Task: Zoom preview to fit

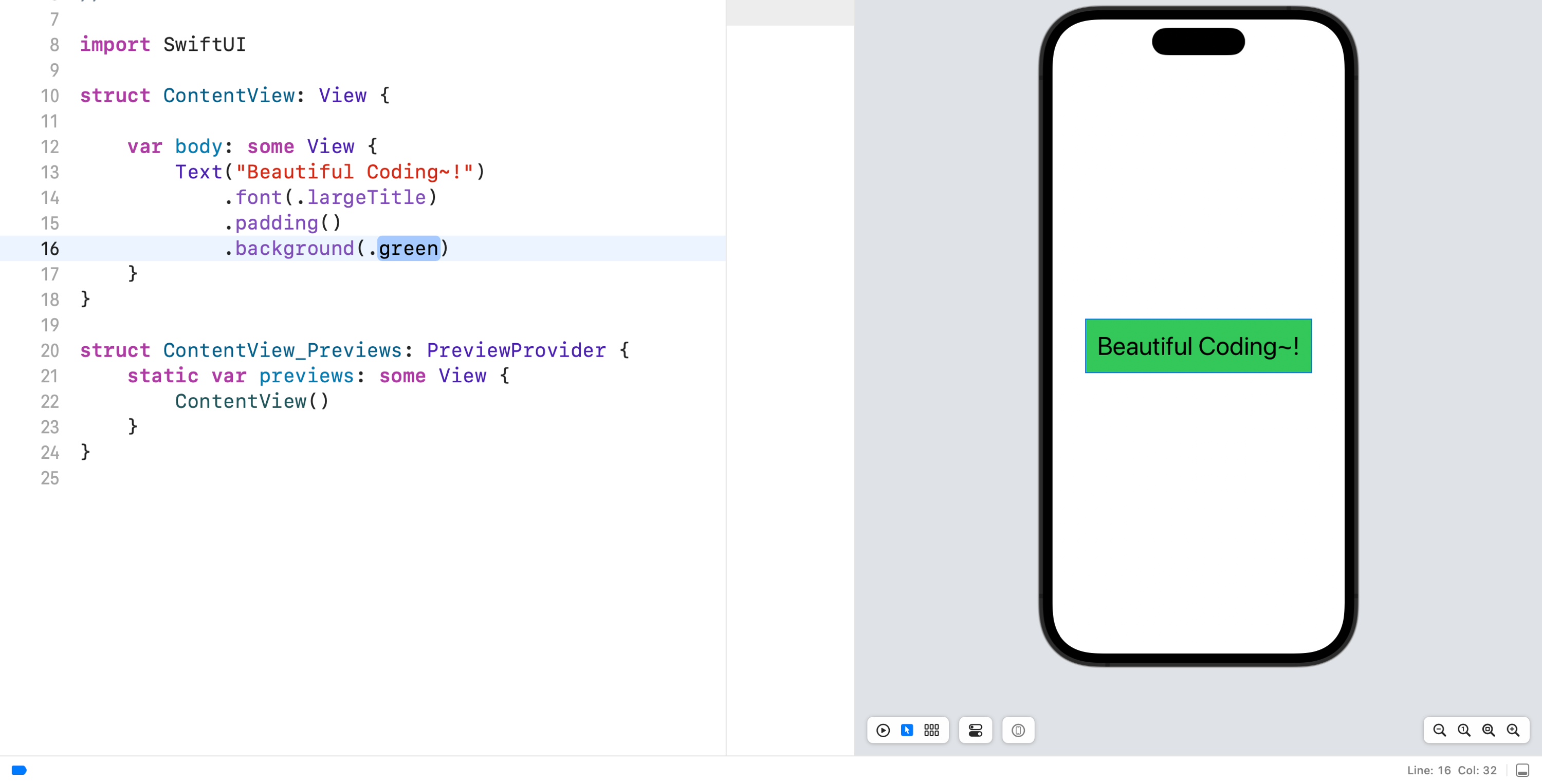Action: (x=1488, y=730)
